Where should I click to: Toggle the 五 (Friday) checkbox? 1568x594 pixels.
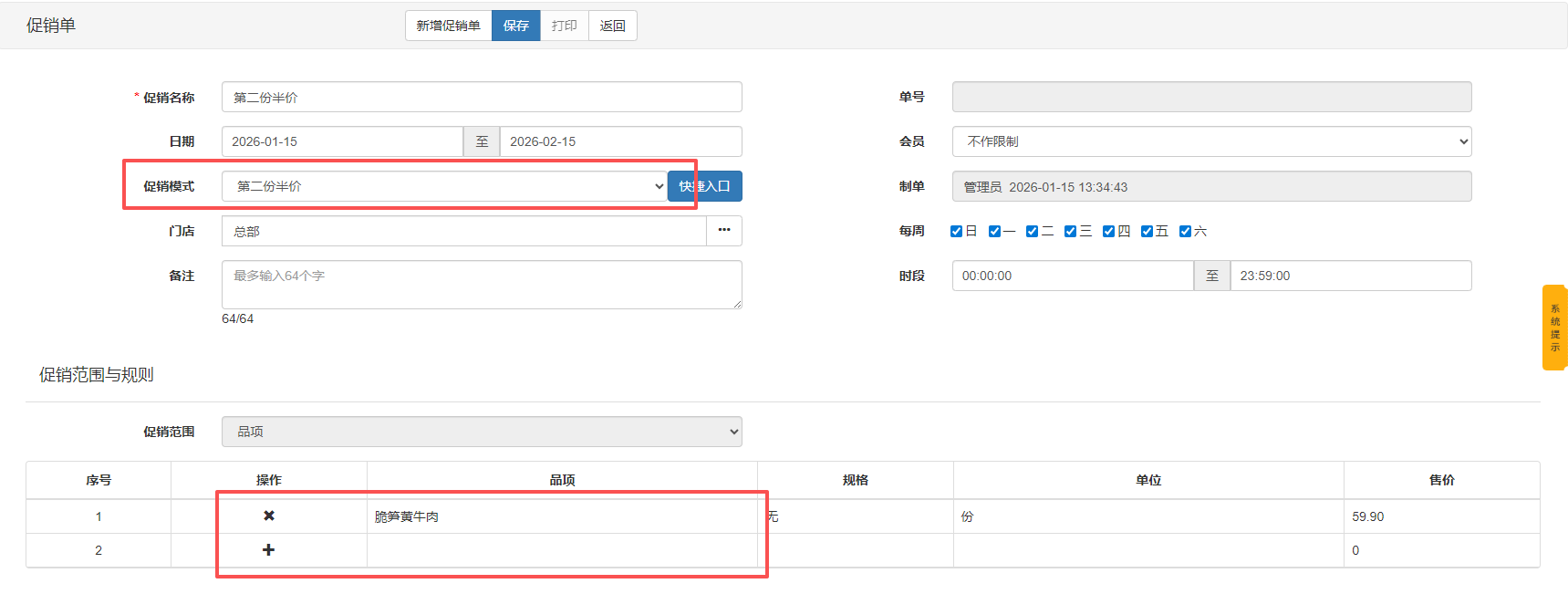pos(1147,232)
